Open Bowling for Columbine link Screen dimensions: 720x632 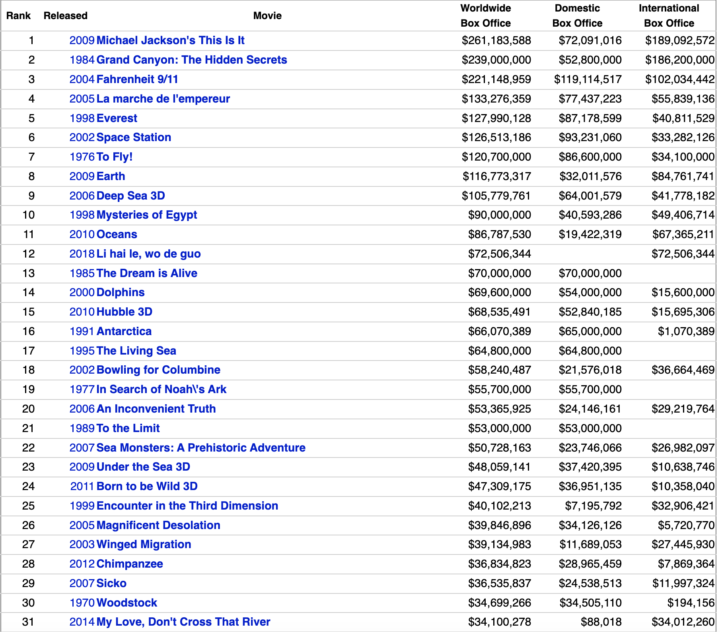[x=158, y=370]
